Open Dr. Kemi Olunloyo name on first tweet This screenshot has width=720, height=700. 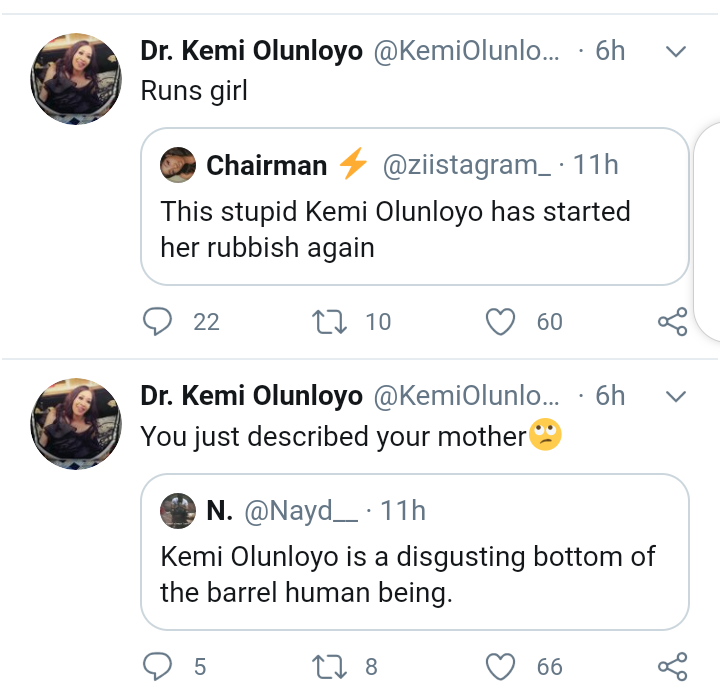click(251, 52)
